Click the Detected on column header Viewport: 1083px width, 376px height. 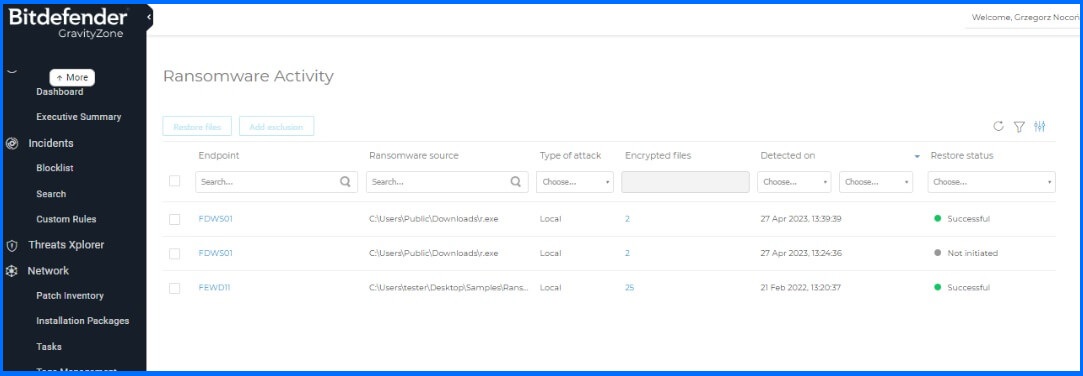[787, 156]
